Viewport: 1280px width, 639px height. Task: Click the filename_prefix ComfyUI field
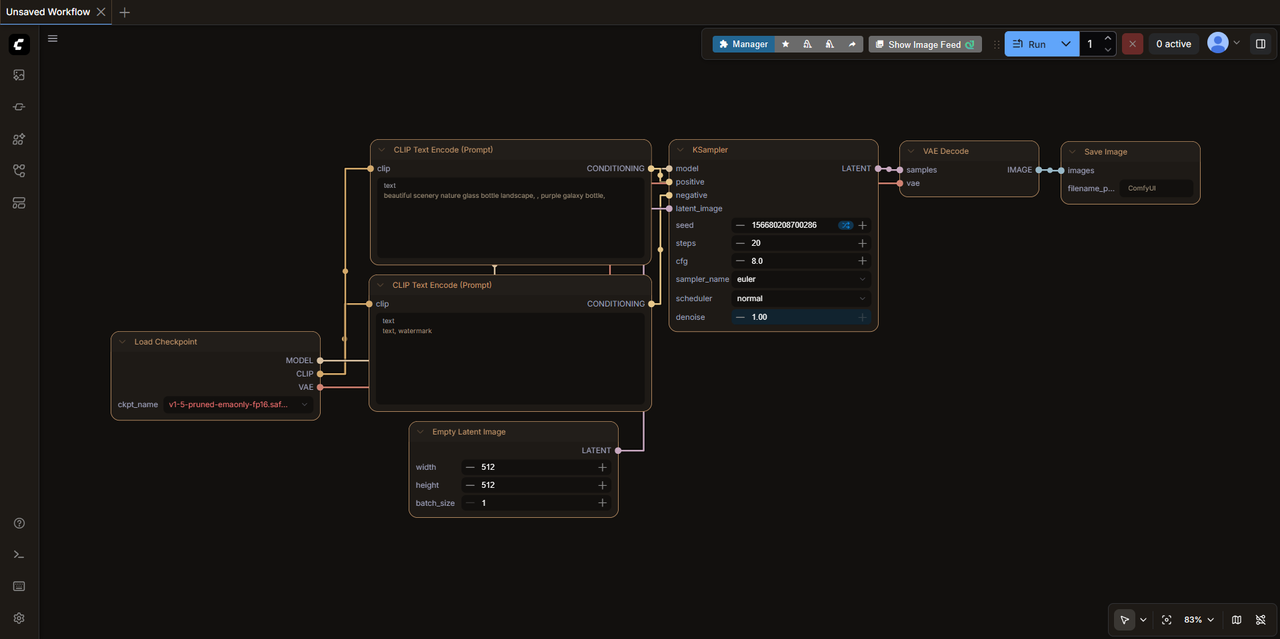pos(1158,188)
